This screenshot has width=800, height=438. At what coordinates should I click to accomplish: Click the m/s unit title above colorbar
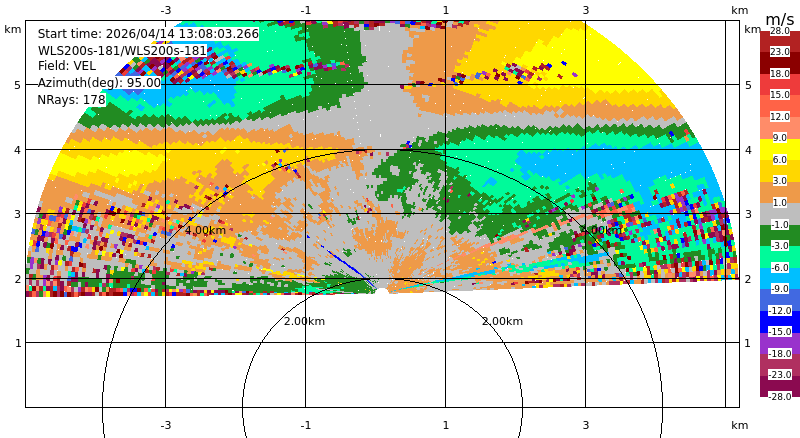click(780, 19)
